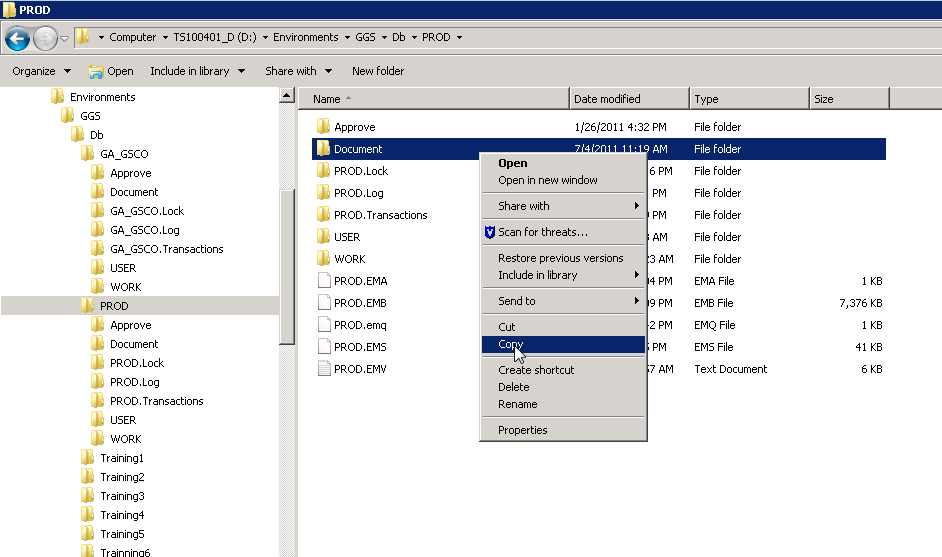Screen dimensions: 942x557
Task: Click the Back navigation arrow button
Action: (17, 38)
